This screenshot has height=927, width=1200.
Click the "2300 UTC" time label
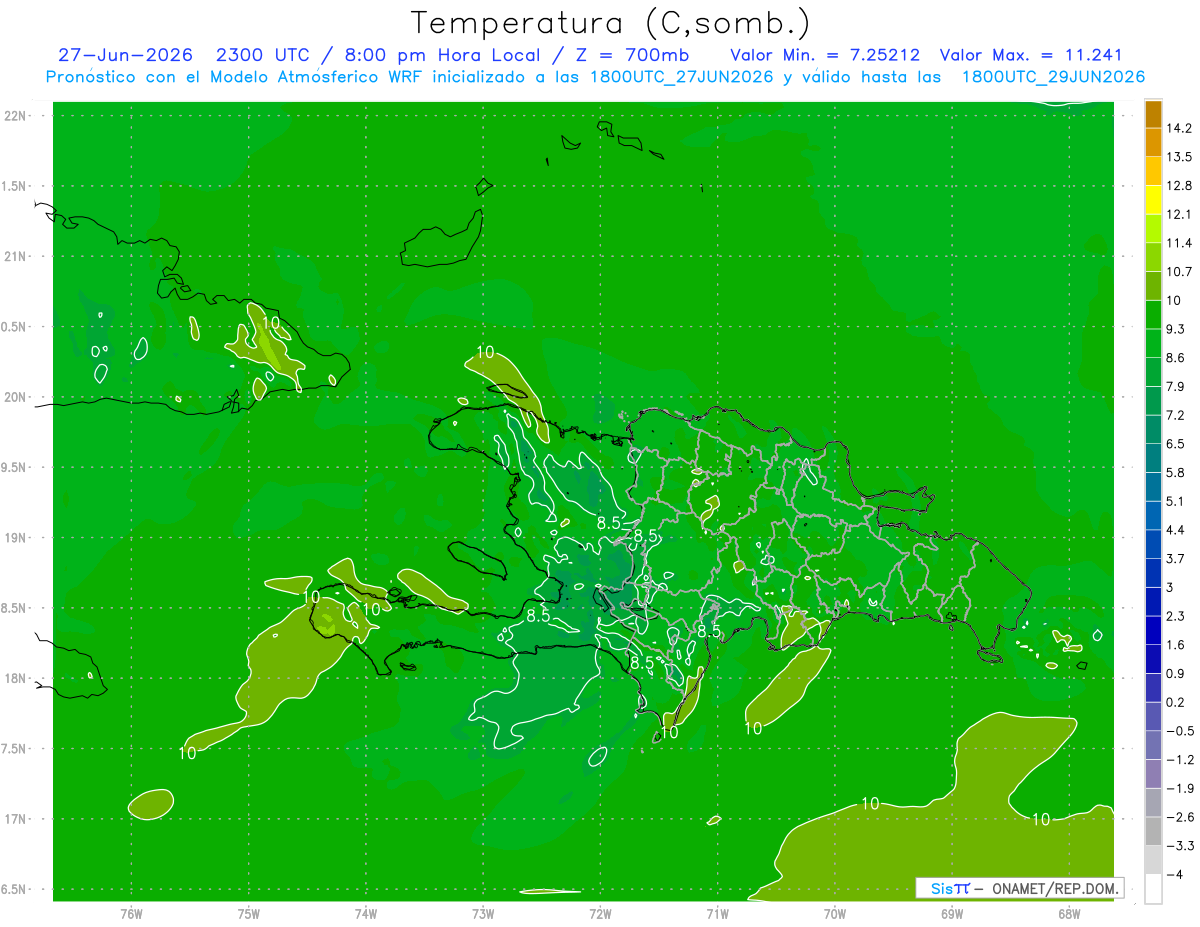(264, 55)
